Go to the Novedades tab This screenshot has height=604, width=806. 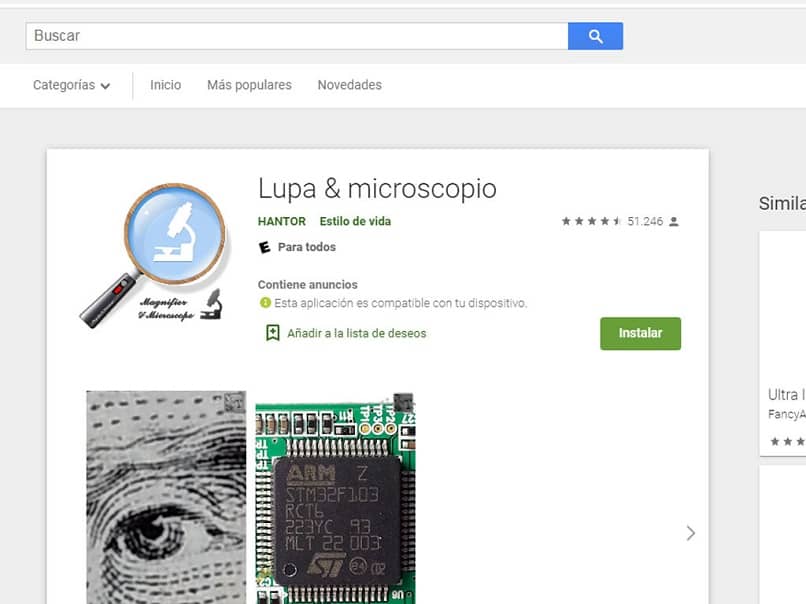350,85
